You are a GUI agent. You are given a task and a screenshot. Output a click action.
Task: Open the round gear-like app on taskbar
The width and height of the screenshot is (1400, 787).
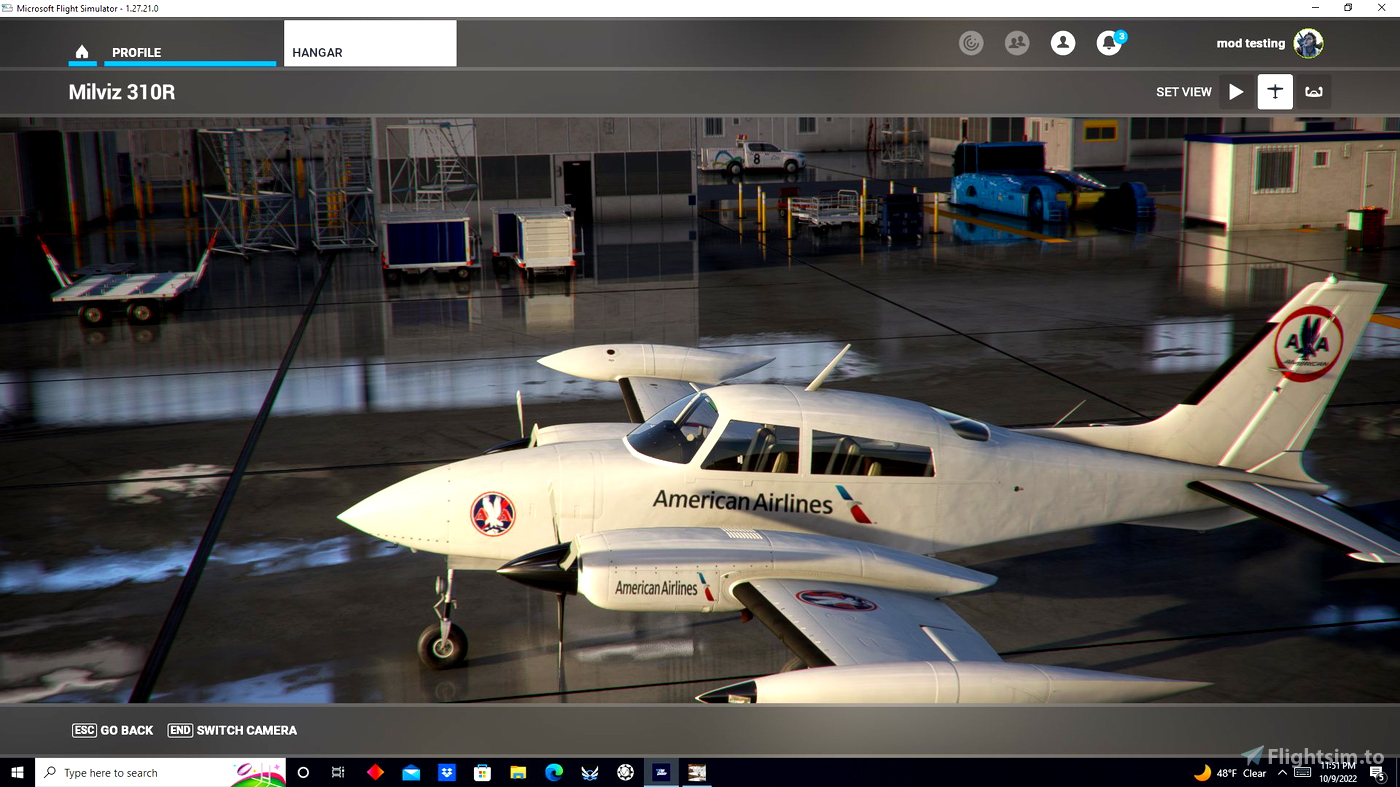[626, 773]
